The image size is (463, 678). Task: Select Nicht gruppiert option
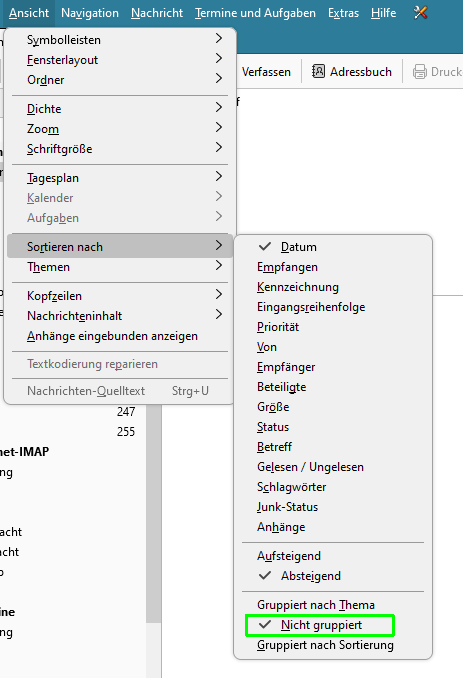(333, 625)
